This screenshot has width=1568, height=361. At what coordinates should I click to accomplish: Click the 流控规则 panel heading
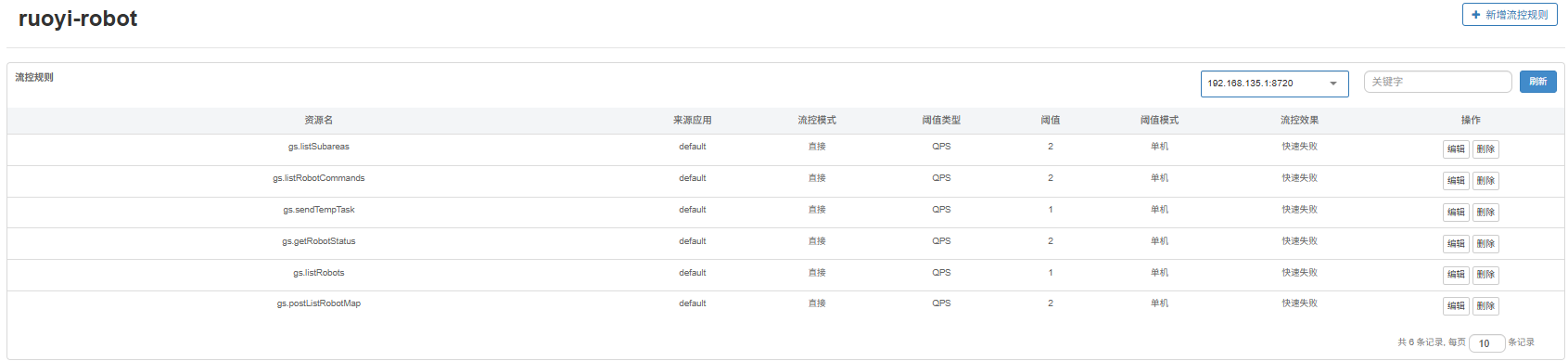(x=34, y=77)
